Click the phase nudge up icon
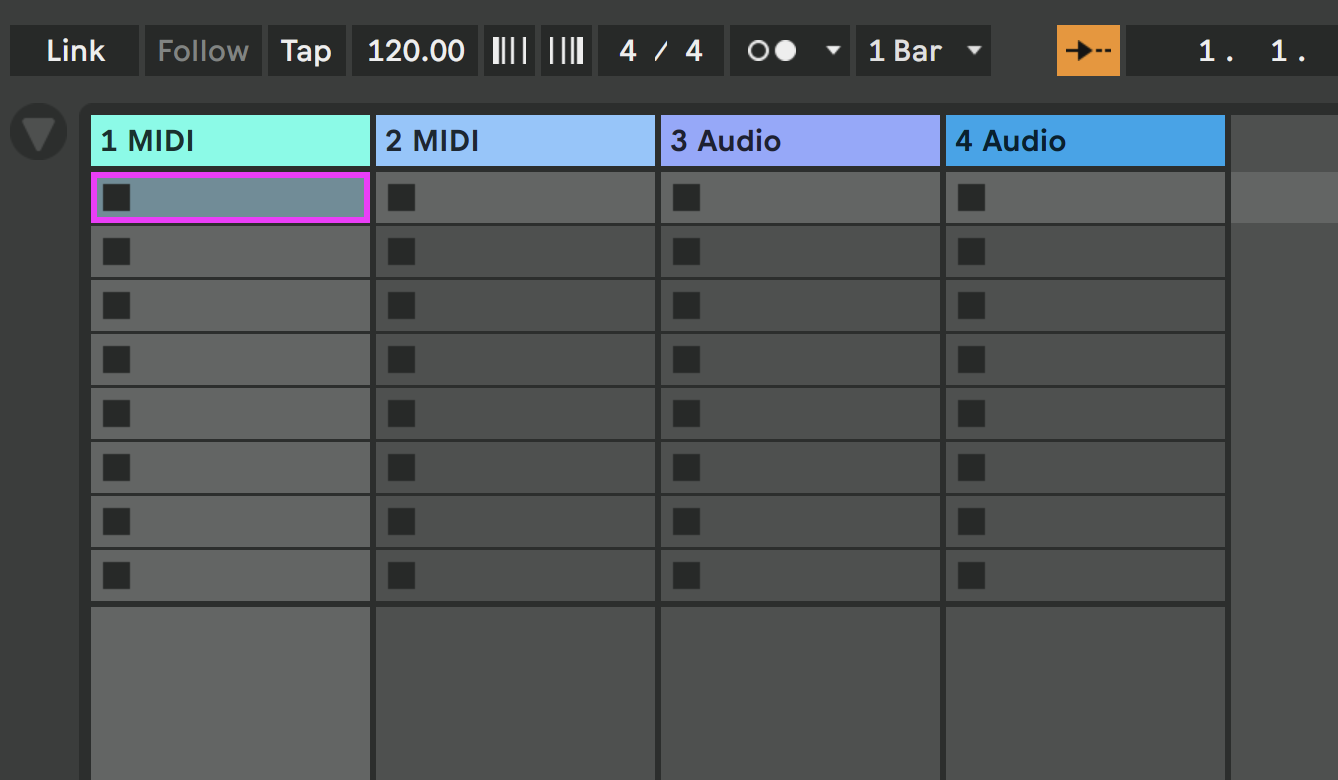 pos(567,51)
